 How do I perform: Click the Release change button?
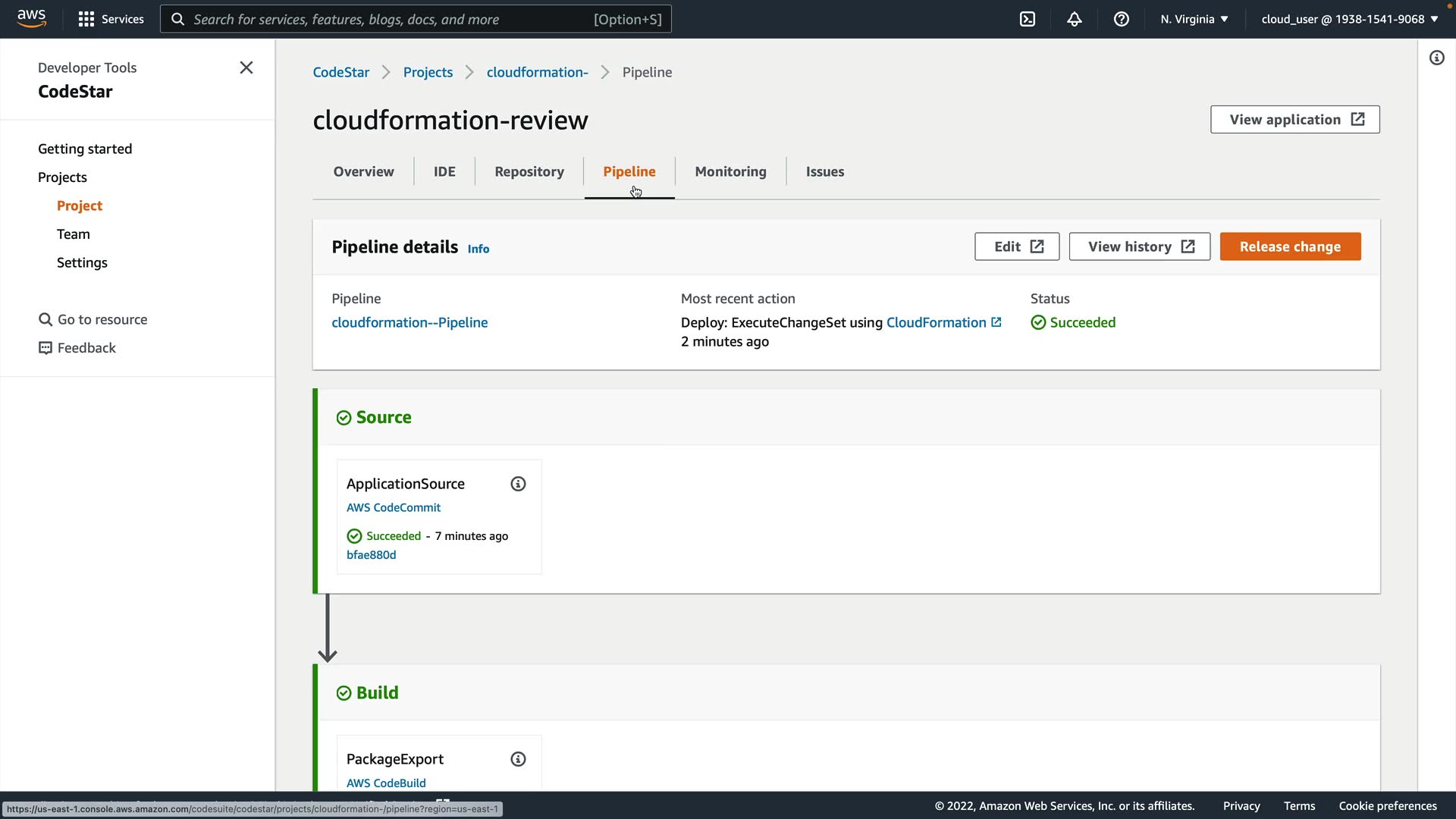point(1289,246)
